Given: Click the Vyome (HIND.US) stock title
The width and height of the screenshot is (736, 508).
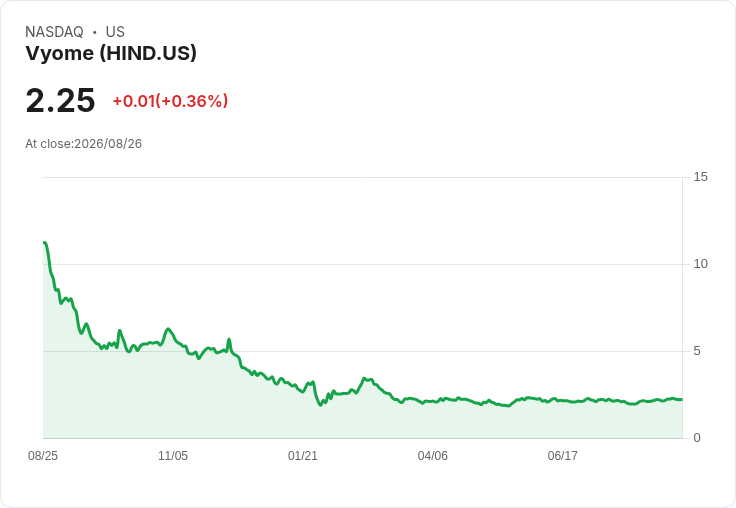Looking at the screenshot, I should click(111, 53).
